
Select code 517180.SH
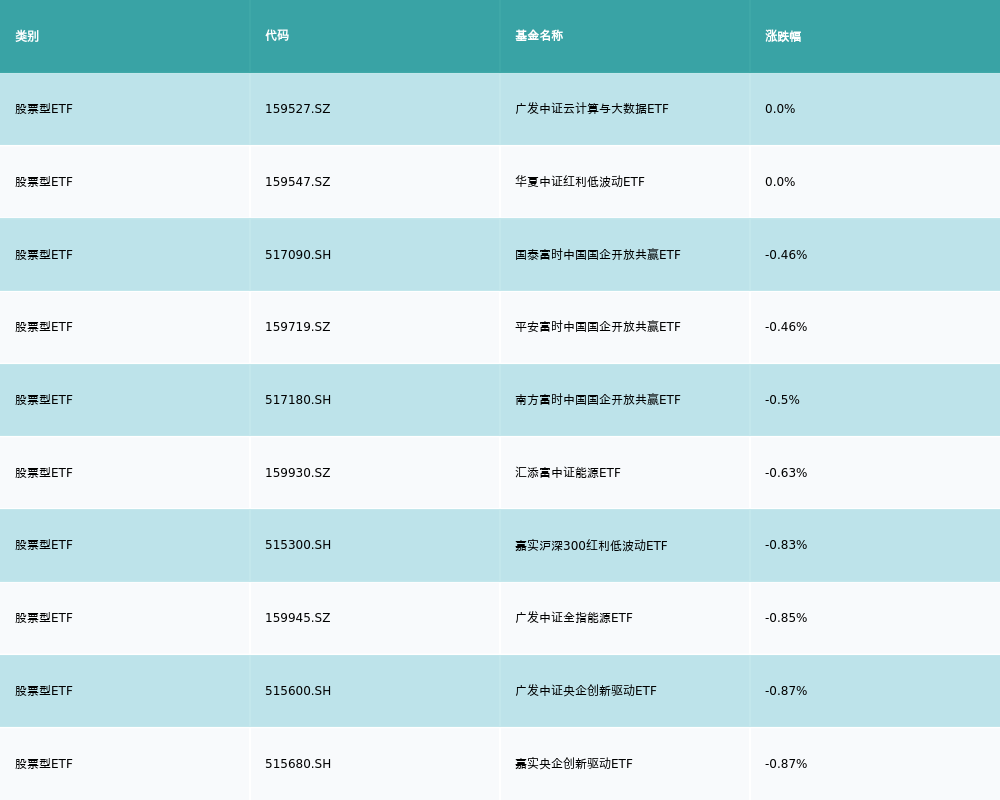[298, 400]
